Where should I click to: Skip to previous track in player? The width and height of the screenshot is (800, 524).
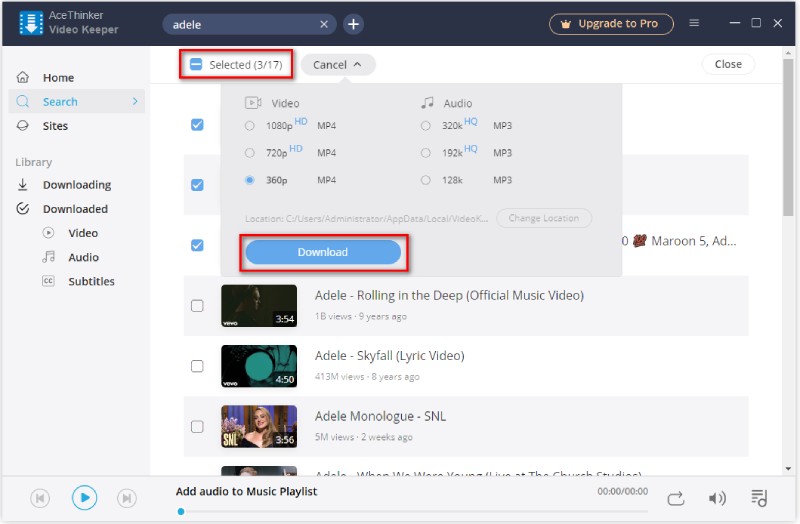tap(40, 497)
